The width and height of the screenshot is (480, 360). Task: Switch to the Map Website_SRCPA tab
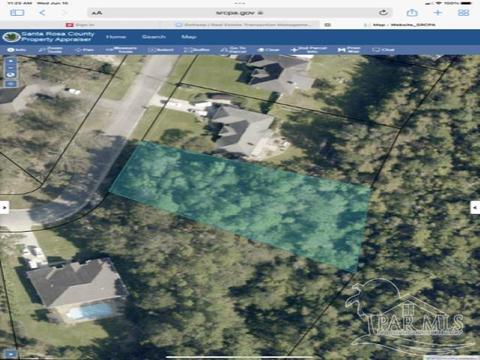tap(400, 25)
